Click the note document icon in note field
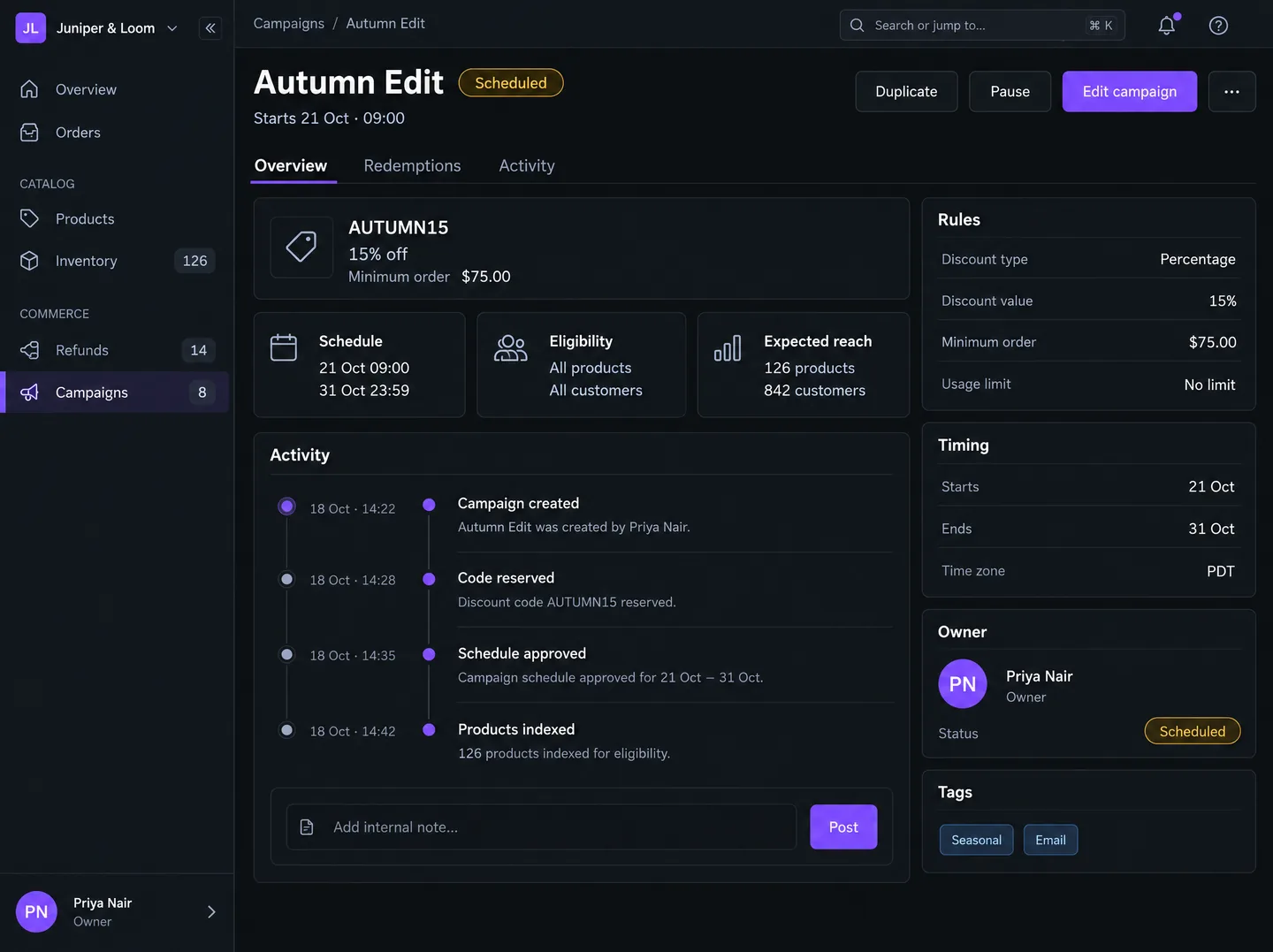 pos(307,827)
